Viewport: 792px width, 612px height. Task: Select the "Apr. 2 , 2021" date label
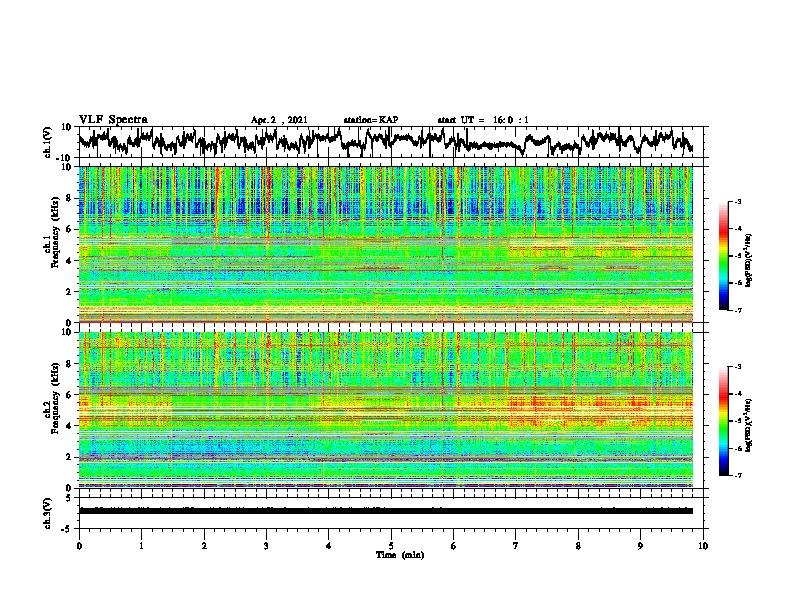(279, 120)
